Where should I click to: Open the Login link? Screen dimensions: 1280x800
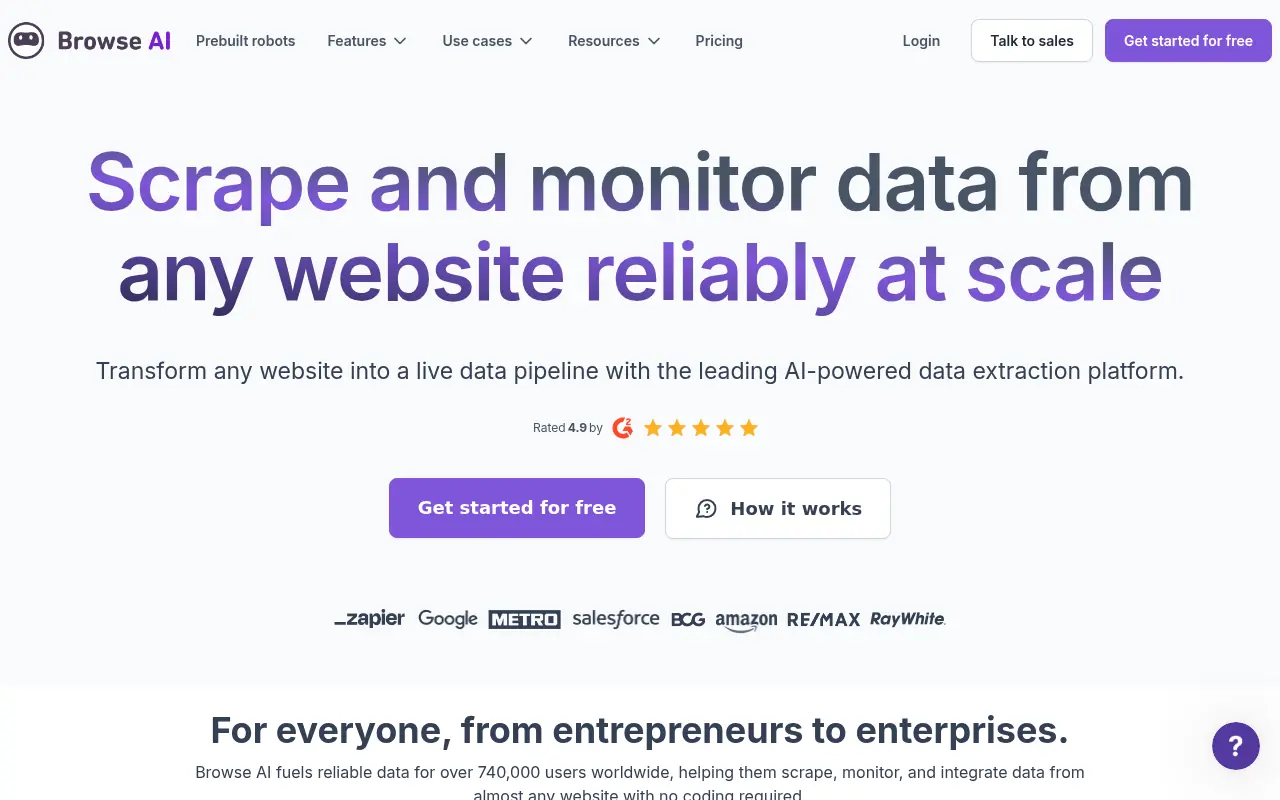click(x=920, y=41)
